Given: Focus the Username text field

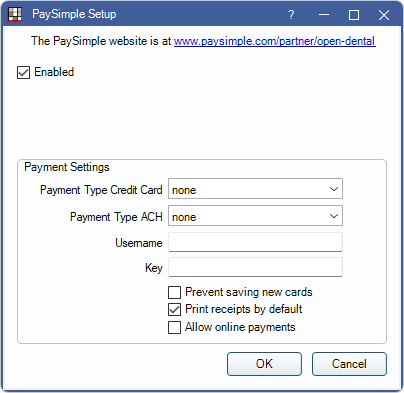Looking at the screenshot, I should pyautogui.click(x=255, y=242).
